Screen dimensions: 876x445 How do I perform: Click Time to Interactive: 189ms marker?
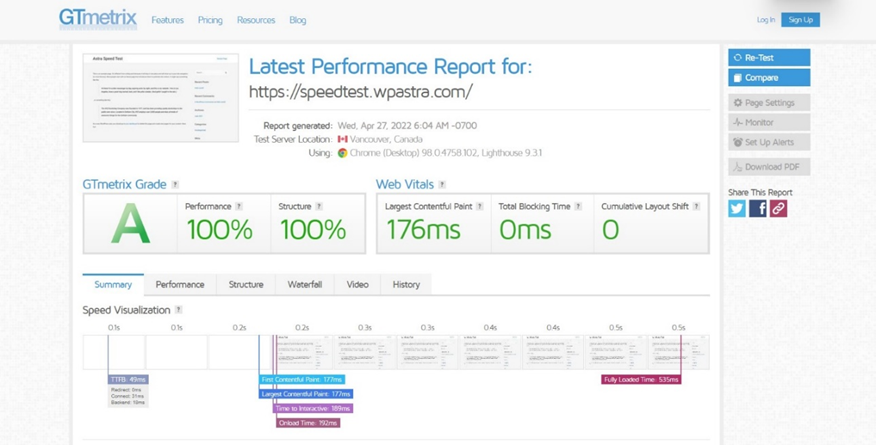coord(313,409)
